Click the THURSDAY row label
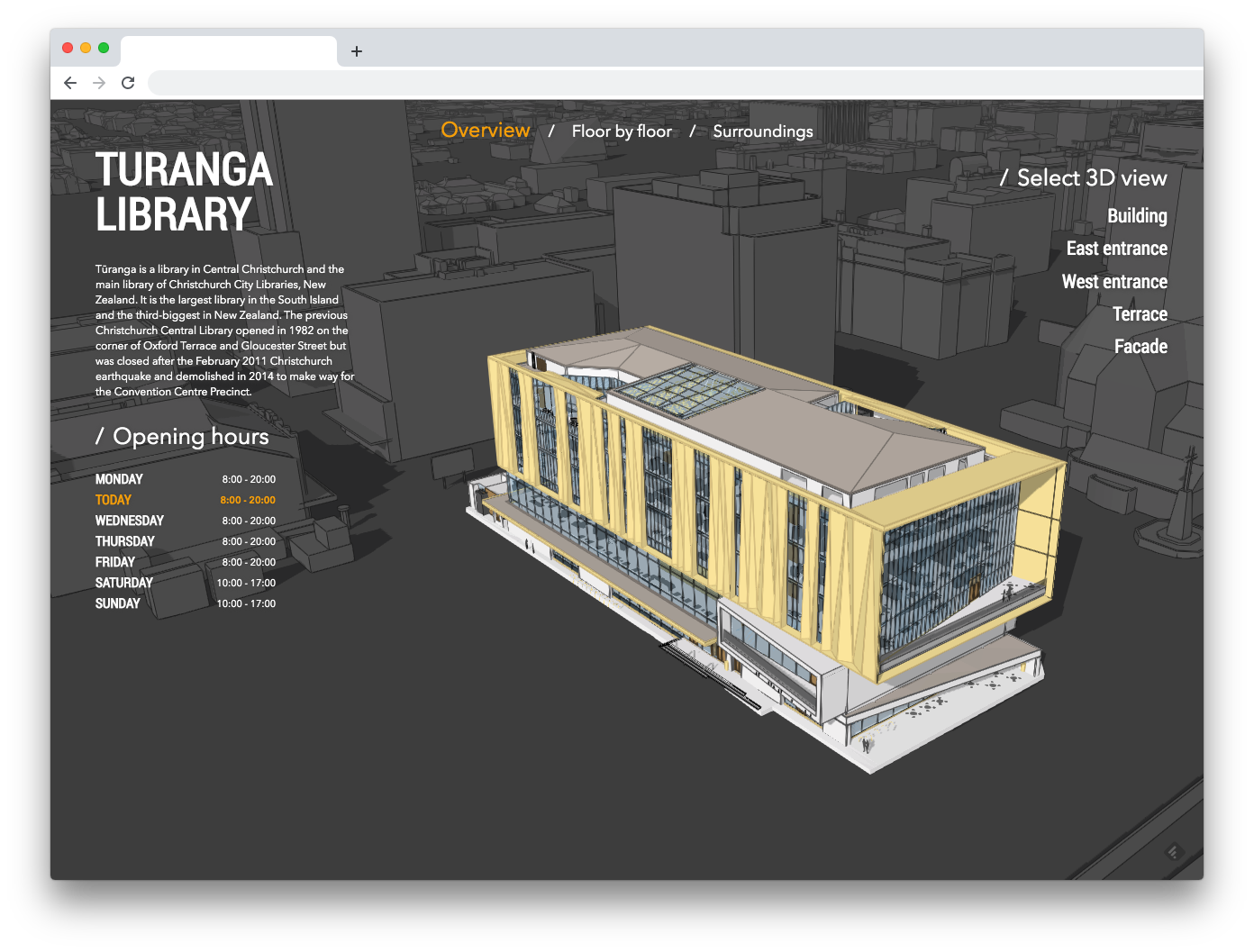 [125, 541]
